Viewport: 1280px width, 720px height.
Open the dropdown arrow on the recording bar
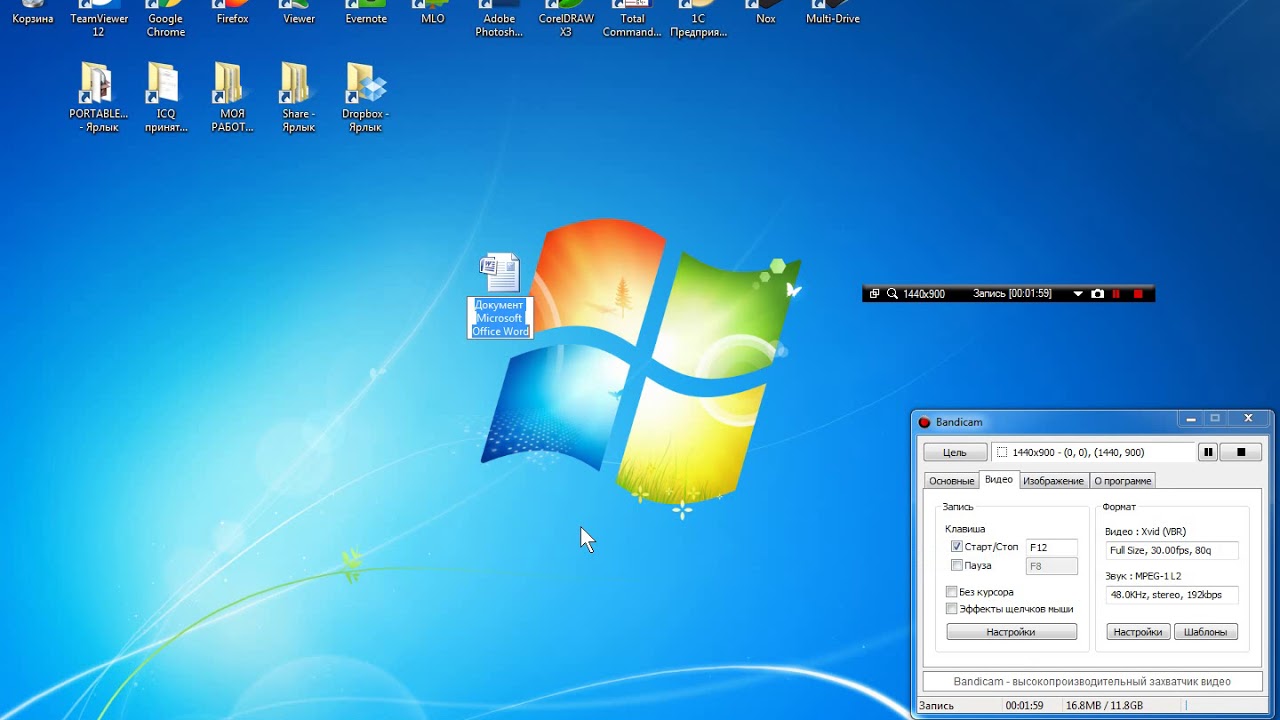[x=1078, y=294]
